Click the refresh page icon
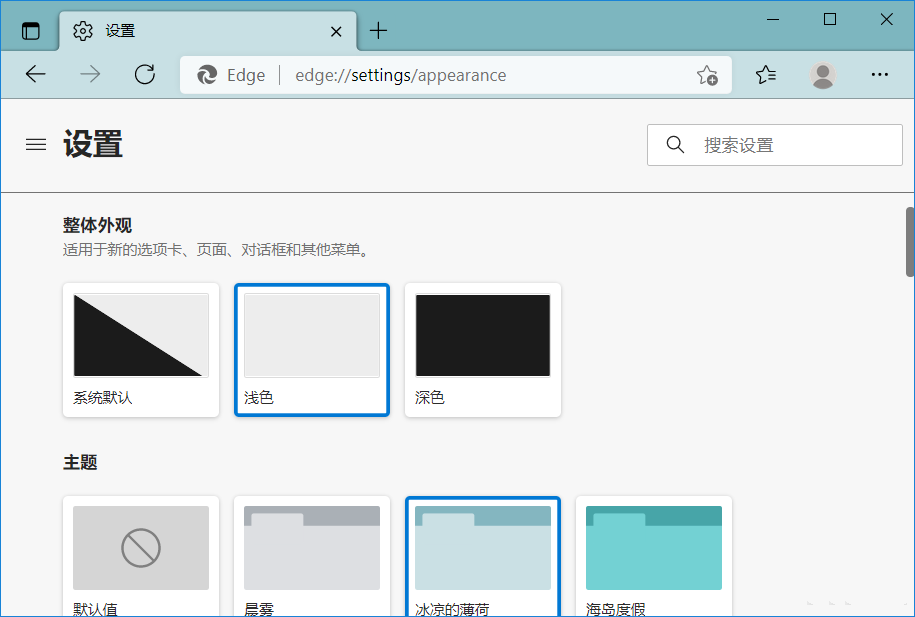 [144, 74]
